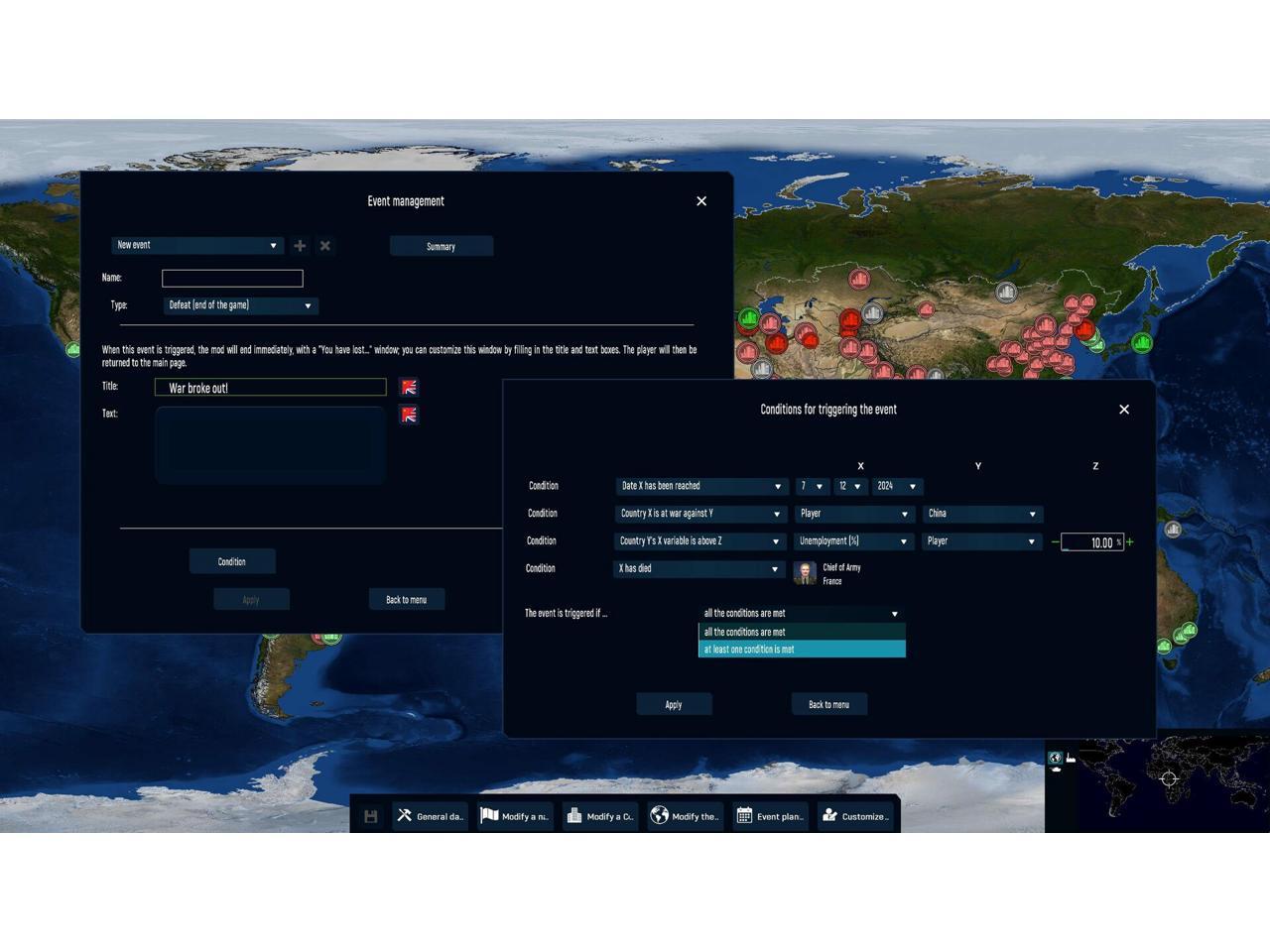Click the language flag icon beside the Title field
This screenshot has height=952, width=1270.
pyautogui.click(x=409, y=387)
